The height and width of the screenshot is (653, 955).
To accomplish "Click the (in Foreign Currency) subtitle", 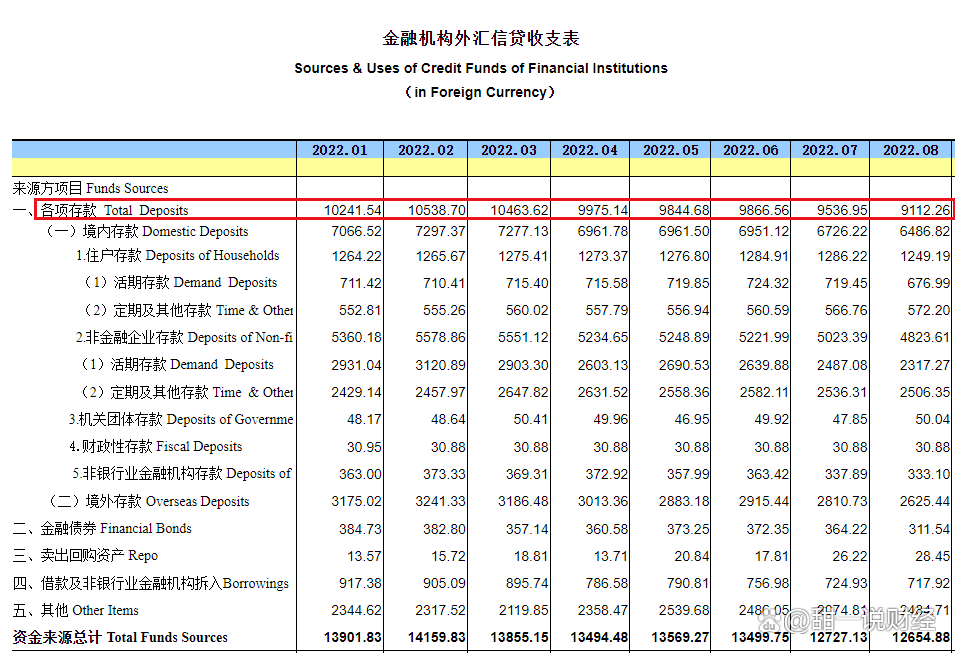I will [481, 92].
